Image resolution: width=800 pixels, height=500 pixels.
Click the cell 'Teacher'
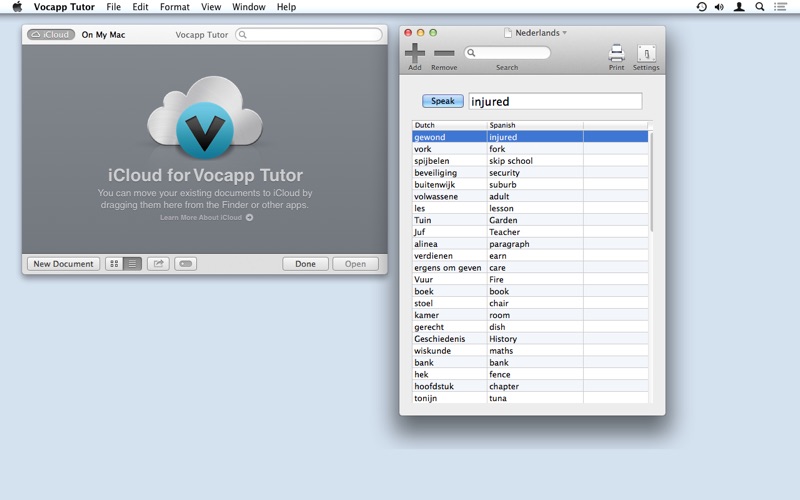point(535,232)
